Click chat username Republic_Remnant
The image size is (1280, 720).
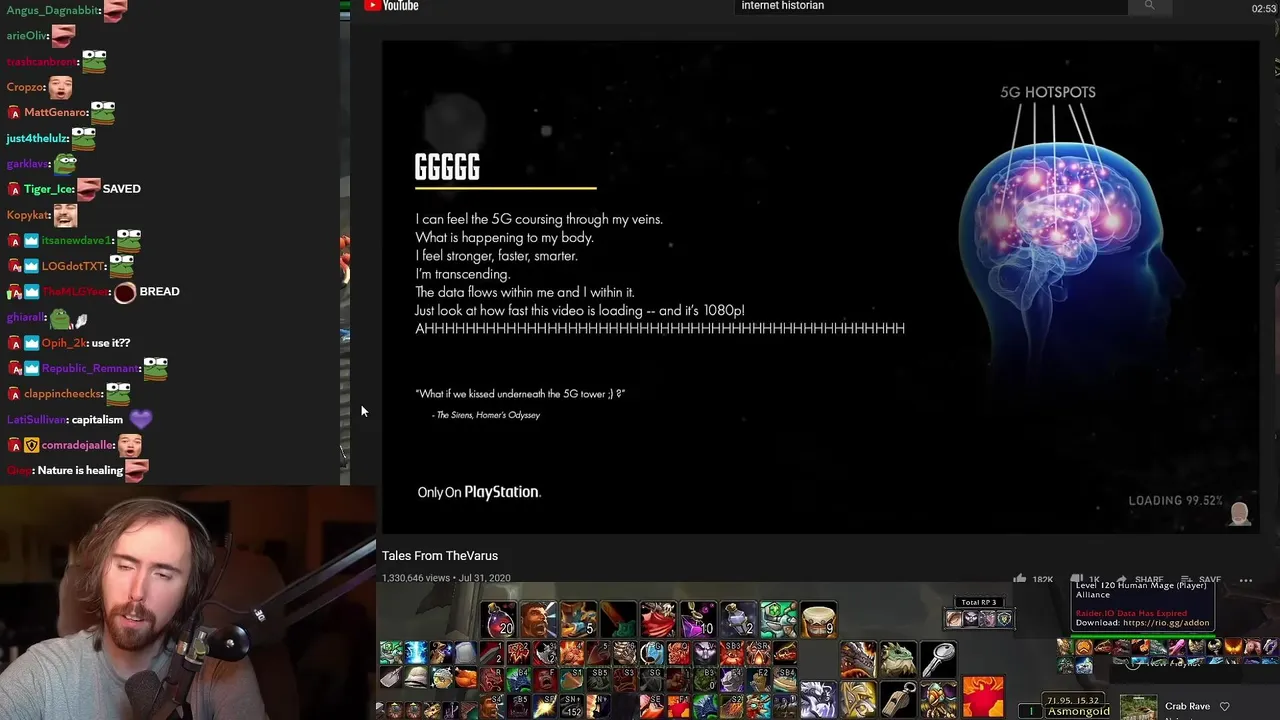click(x=89, y=368)
